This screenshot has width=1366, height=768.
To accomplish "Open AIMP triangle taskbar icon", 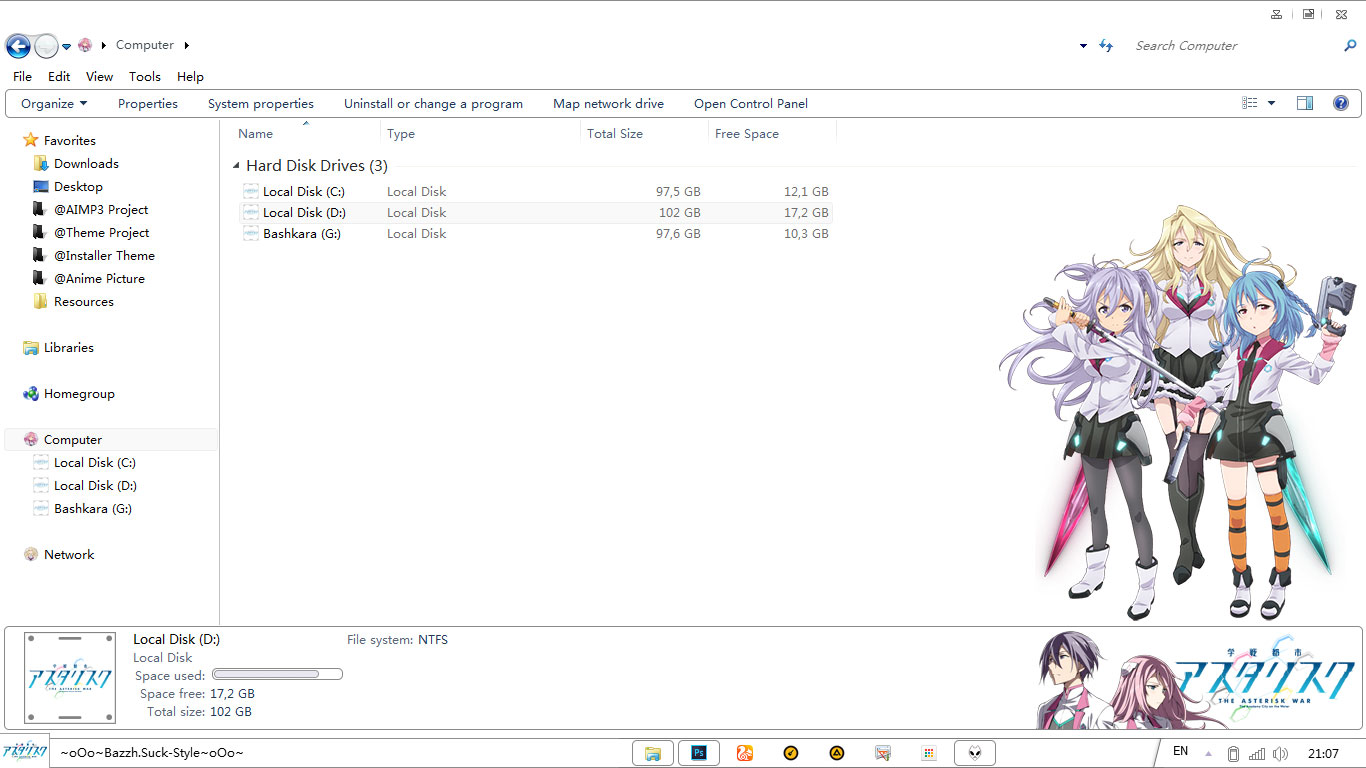I will pyautogui.click(x=837, y=753).
